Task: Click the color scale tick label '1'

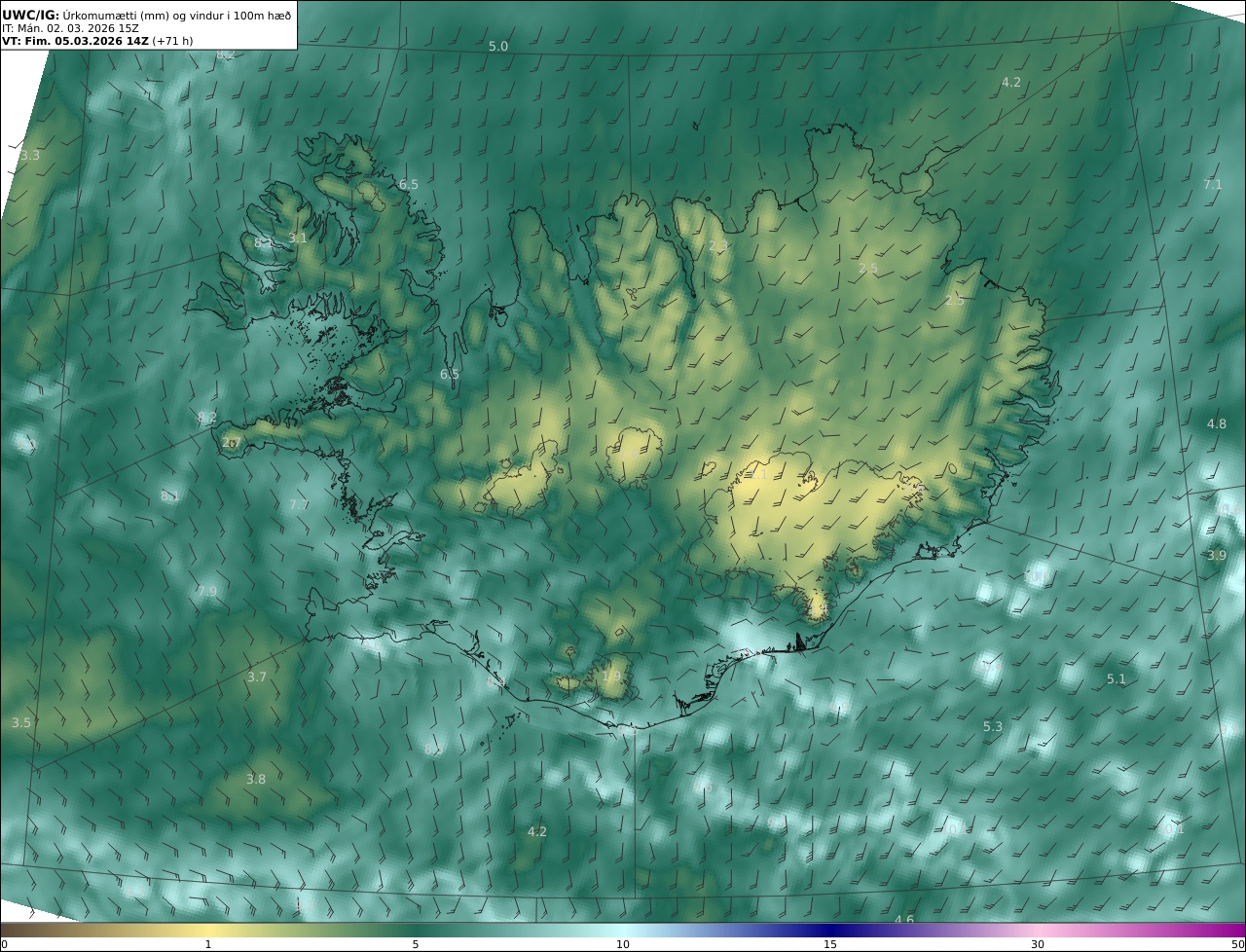Action: coord(208,944)
